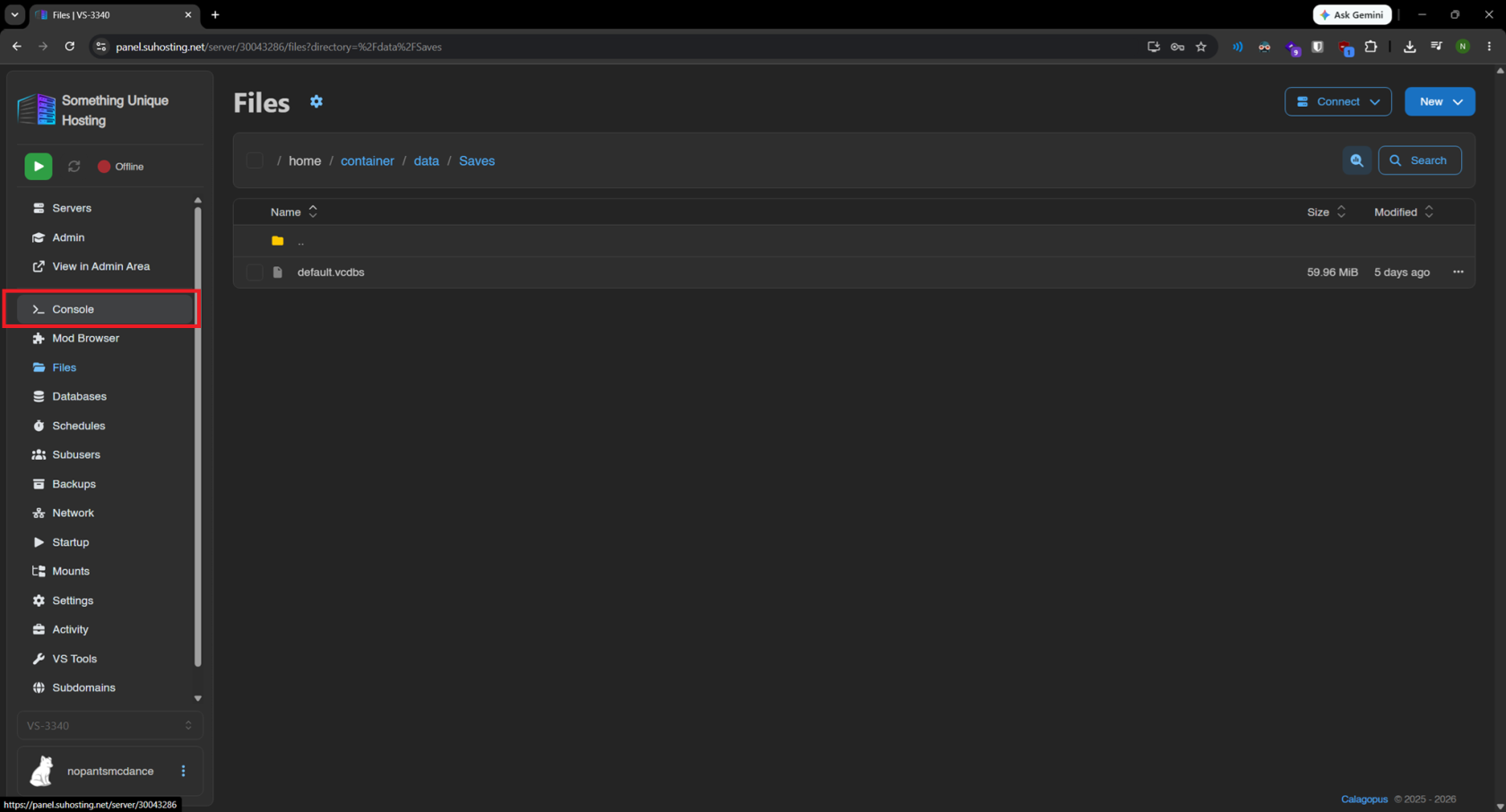The height and width of the screenshot is (812, 1506).
Task: Start the server with green play button
Action: (39, 167)
